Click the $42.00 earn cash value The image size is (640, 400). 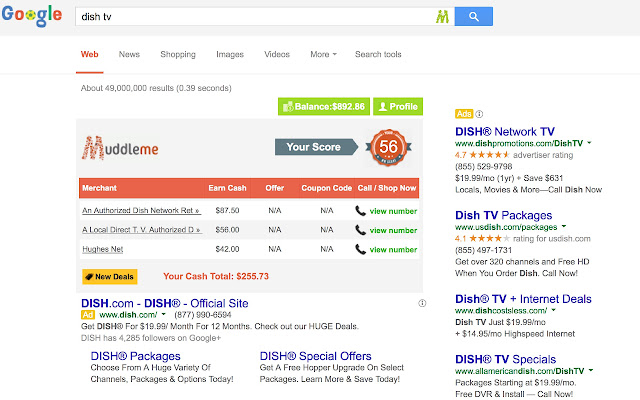pyautogui.click(x=227, y=249)
